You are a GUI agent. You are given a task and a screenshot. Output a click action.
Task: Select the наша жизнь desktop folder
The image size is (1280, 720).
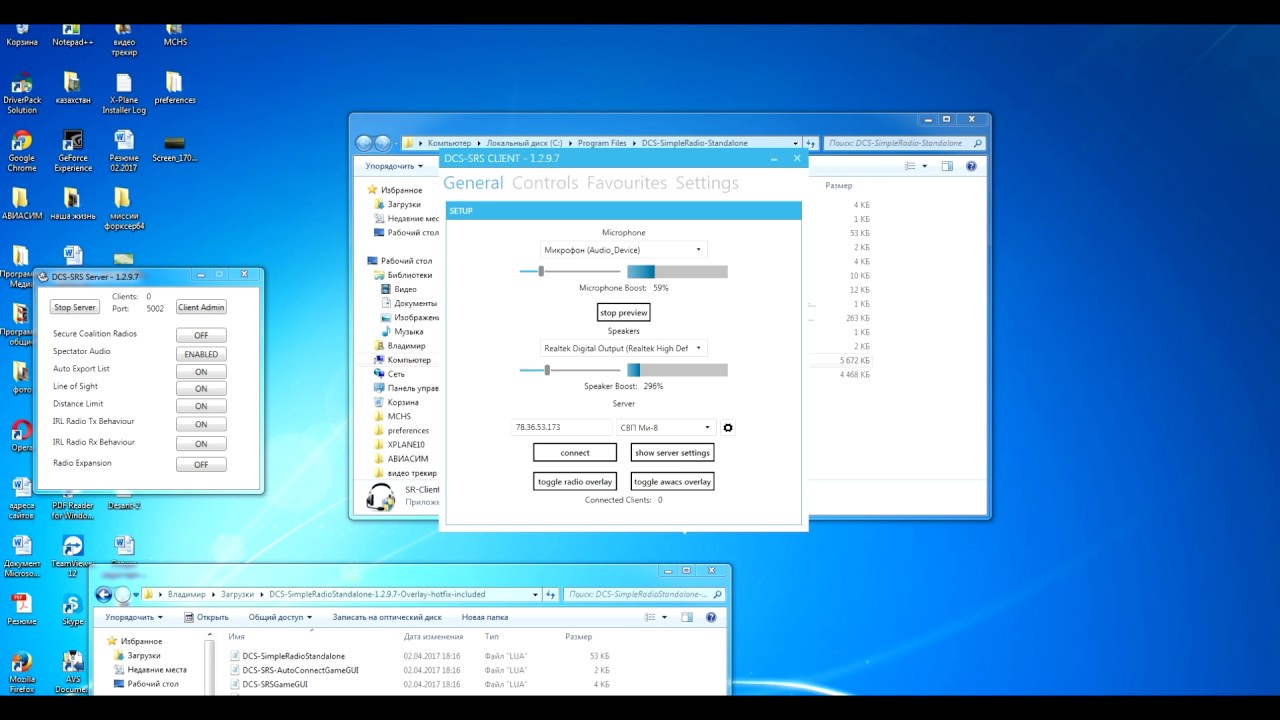tap(72, 204)
